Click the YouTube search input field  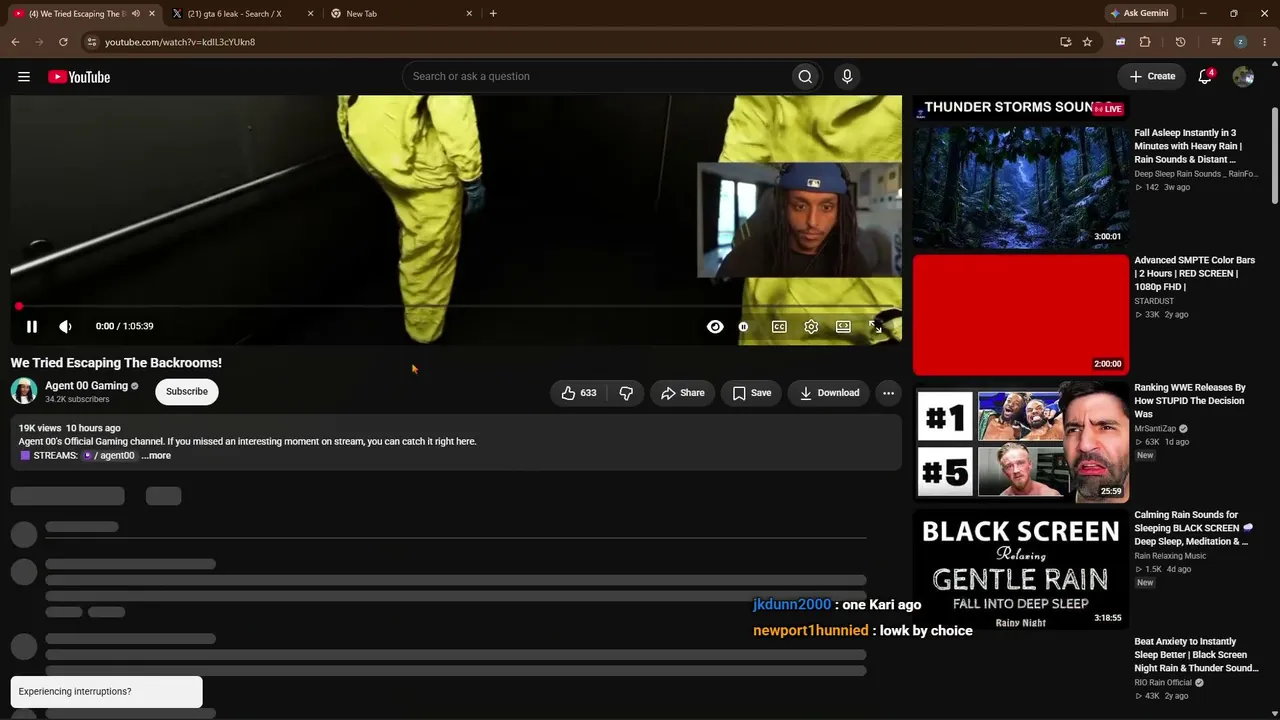596,76
